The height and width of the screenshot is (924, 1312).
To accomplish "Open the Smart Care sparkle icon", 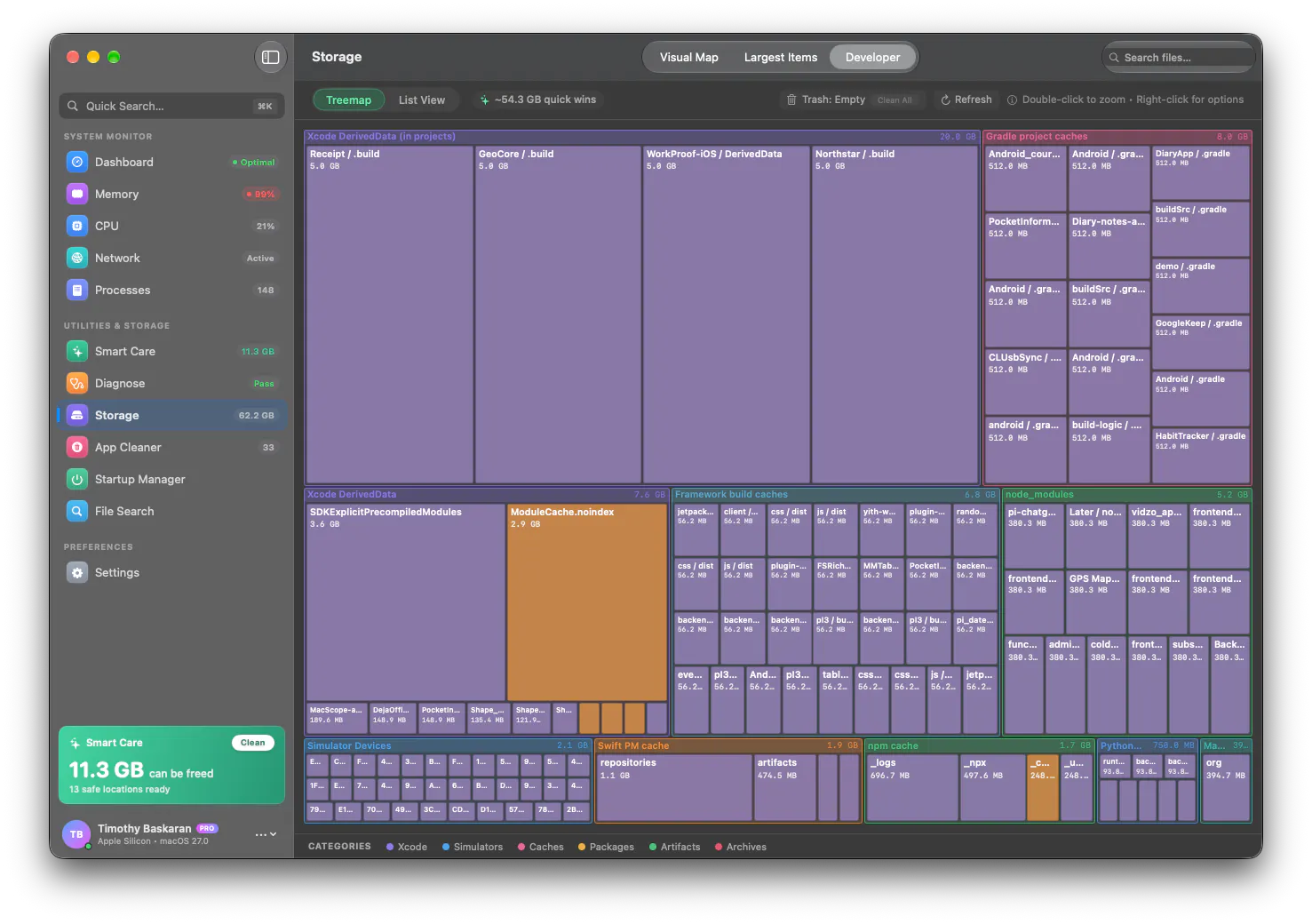I will [77, 351].
